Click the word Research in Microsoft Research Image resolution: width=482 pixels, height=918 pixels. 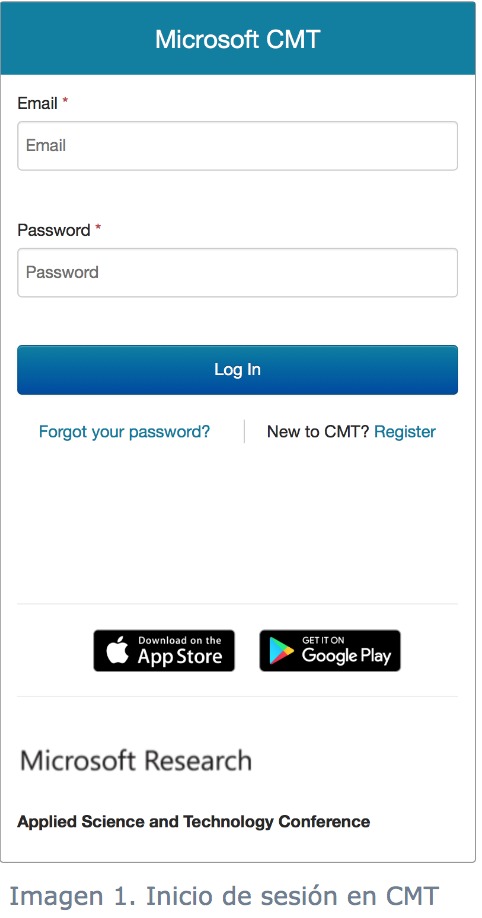coord(197,761)
